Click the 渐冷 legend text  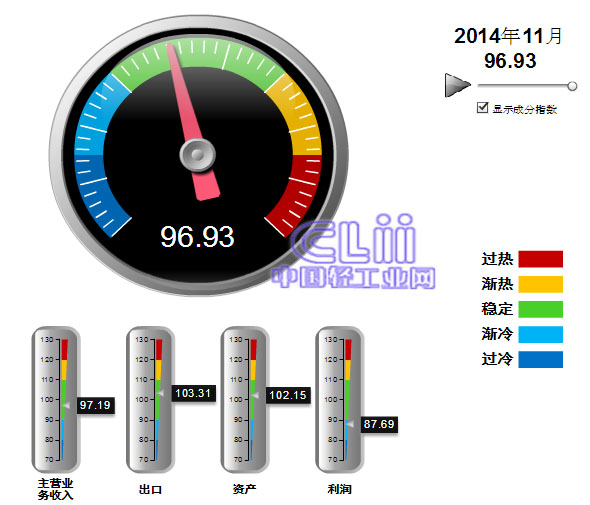pyautogui.click(x=497, y=334)
